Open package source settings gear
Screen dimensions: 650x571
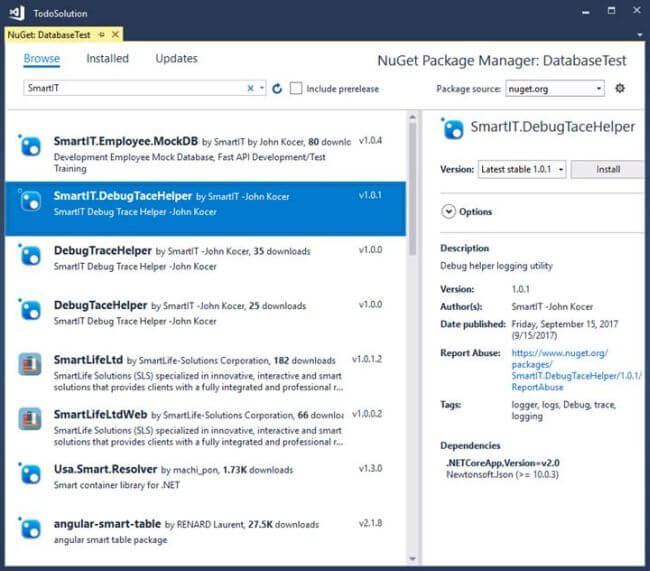tap(620, 88)
